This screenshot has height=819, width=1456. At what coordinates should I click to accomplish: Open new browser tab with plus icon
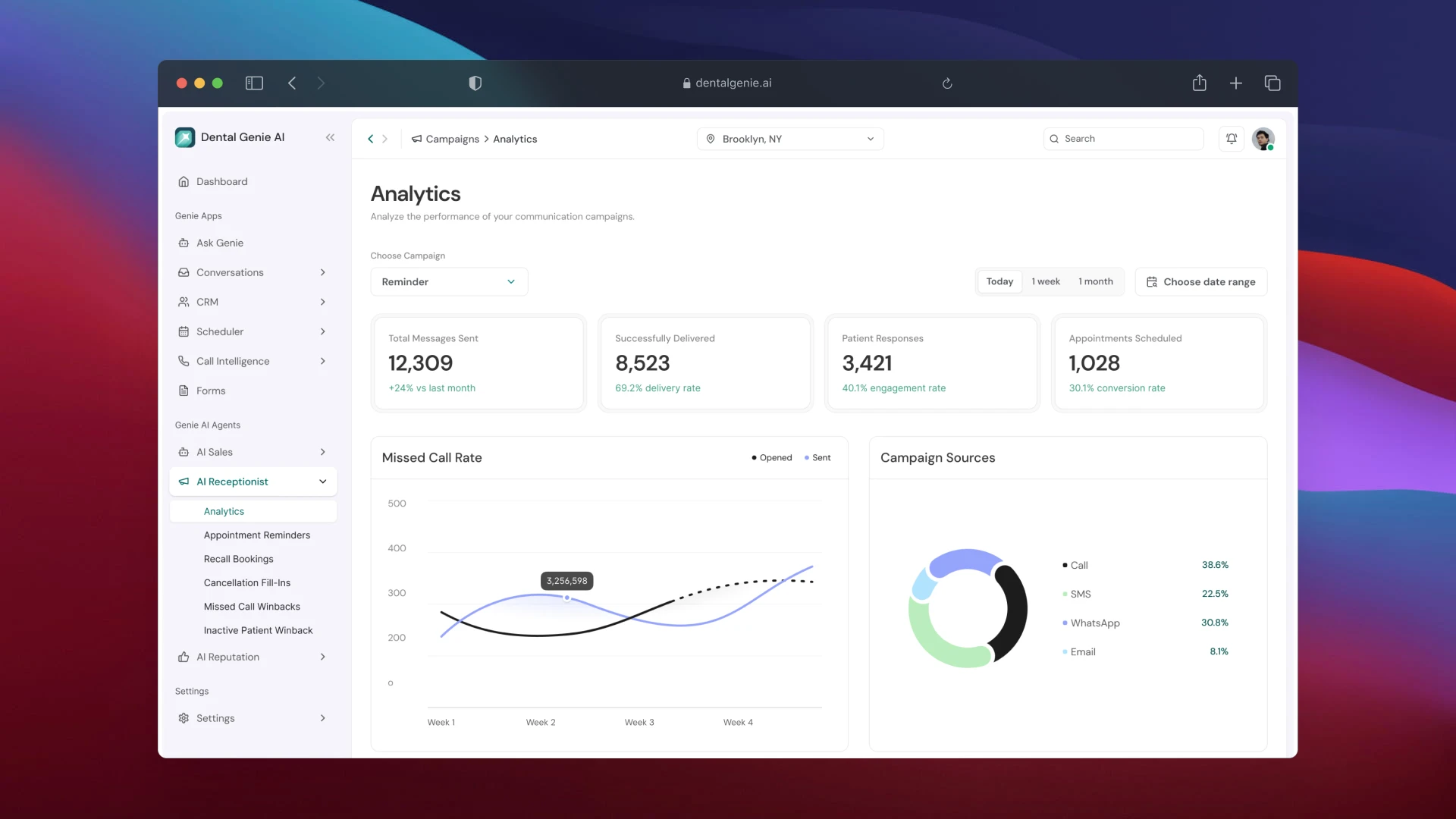(1236, 83)
